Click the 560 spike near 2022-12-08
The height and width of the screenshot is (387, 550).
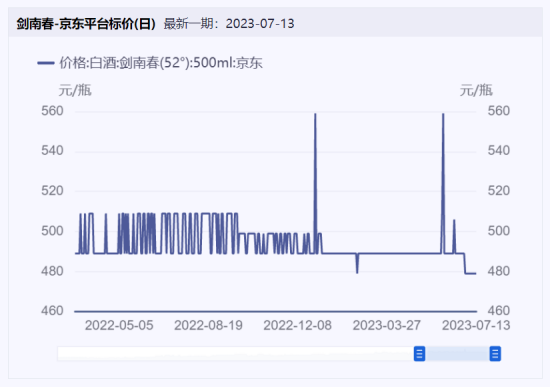(x=315, y=114)
